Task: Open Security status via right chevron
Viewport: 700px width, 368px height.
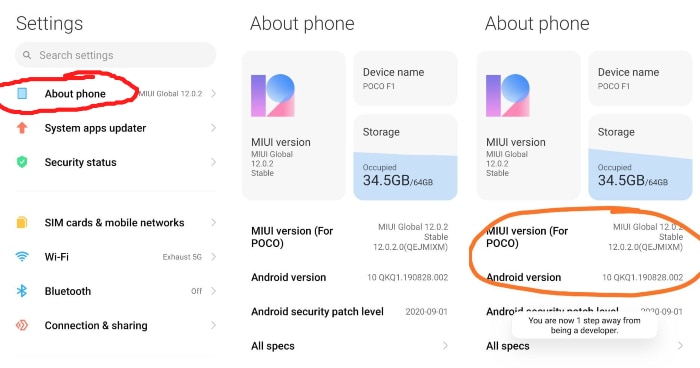Action: point(213,162)
